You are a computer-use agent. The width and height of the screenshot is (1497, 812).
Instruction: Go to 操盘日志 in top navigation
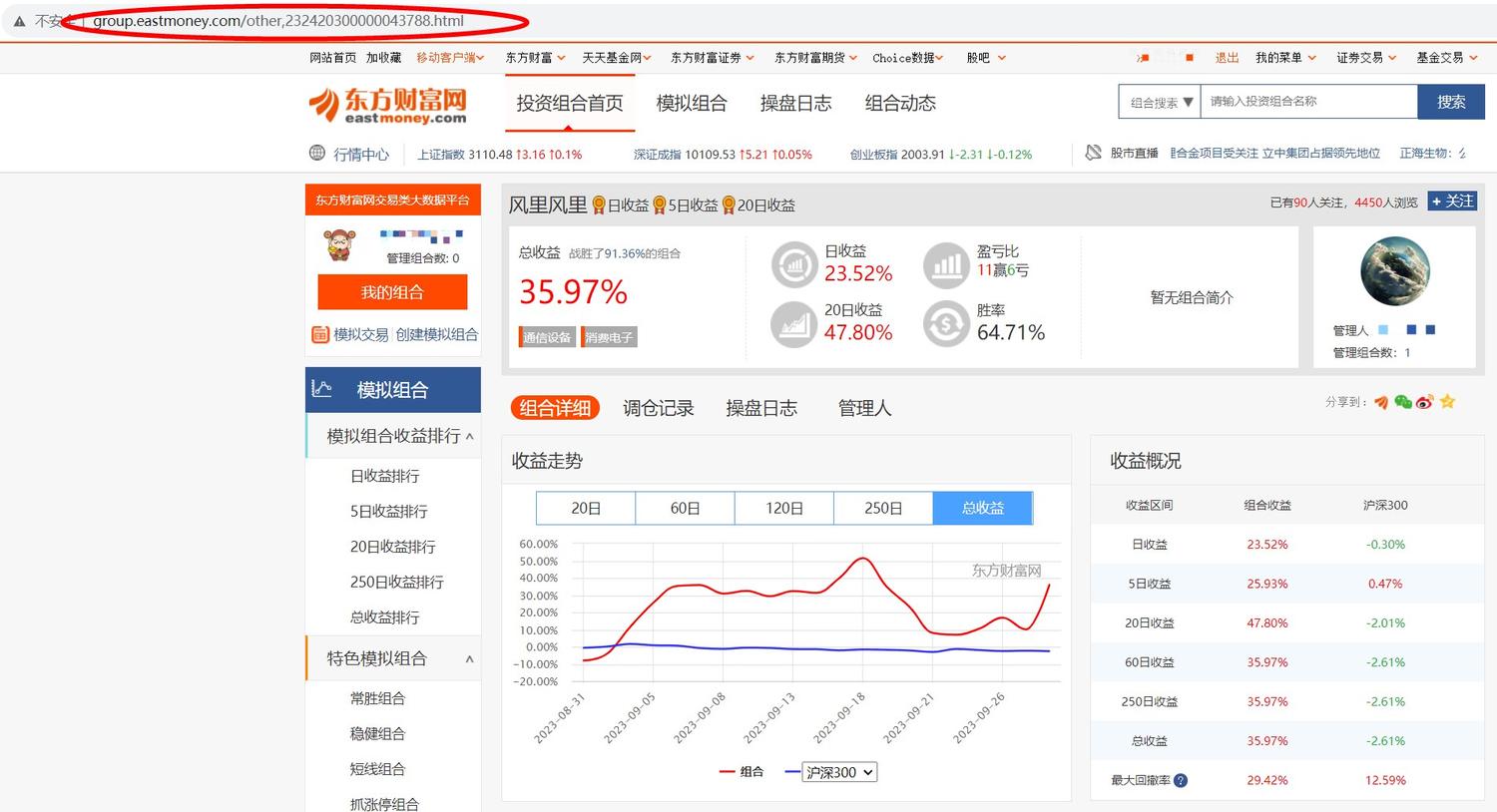(x=795, y=103)
